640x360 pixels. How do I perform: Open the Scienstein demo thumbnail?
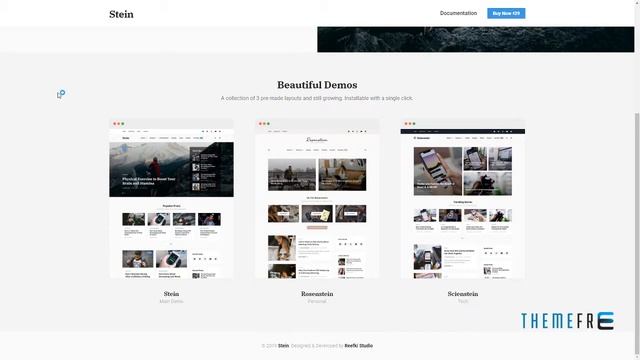463,199
